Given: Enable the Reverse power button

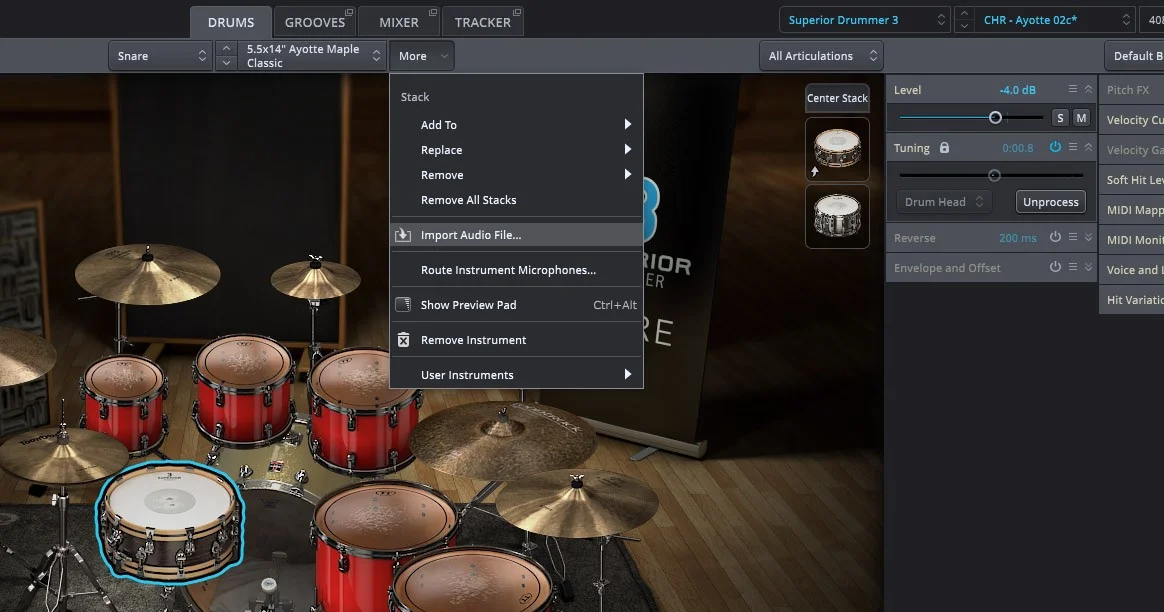Looking at the screenshot, I should (1055, 237).
